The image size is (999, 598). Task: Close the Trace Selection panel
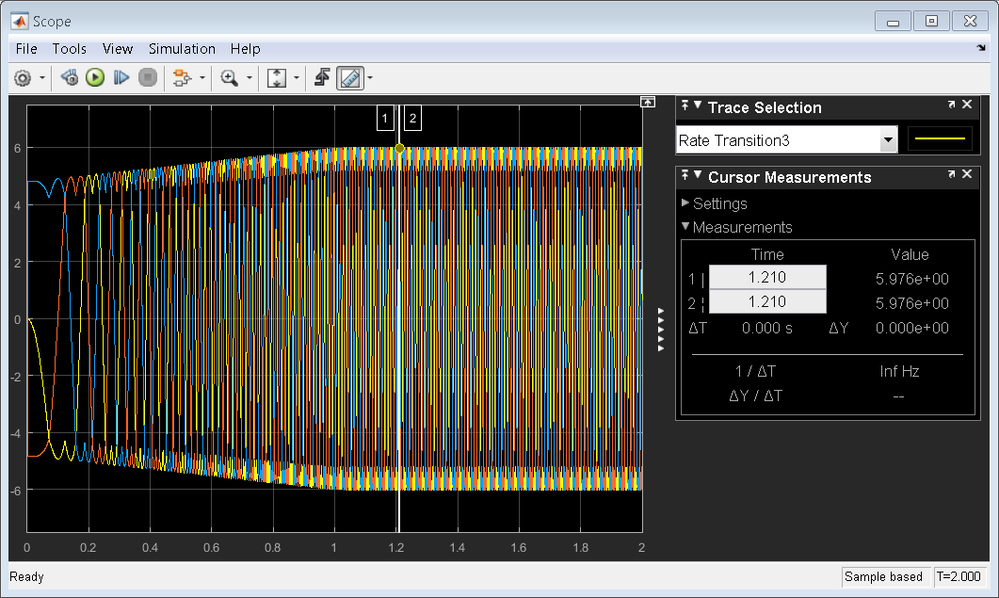click(967, 104)
